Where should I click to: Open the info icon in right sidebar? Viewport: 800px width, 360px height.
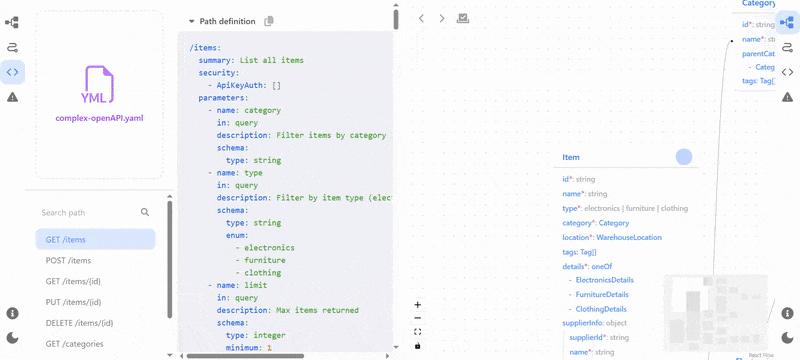coord(787,313)
